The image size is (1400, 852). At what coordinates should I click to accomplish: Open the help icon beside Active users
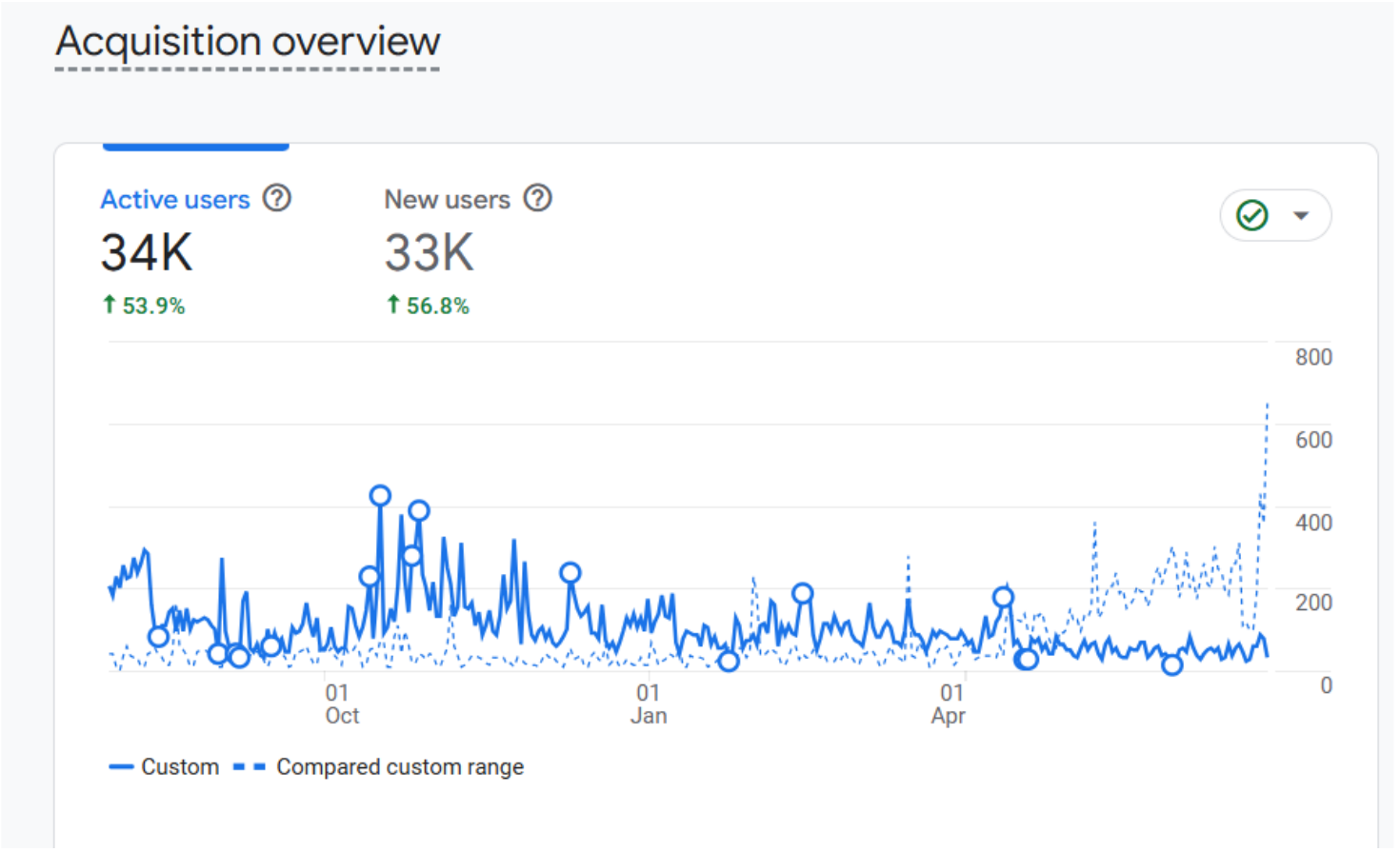point(277,198)
